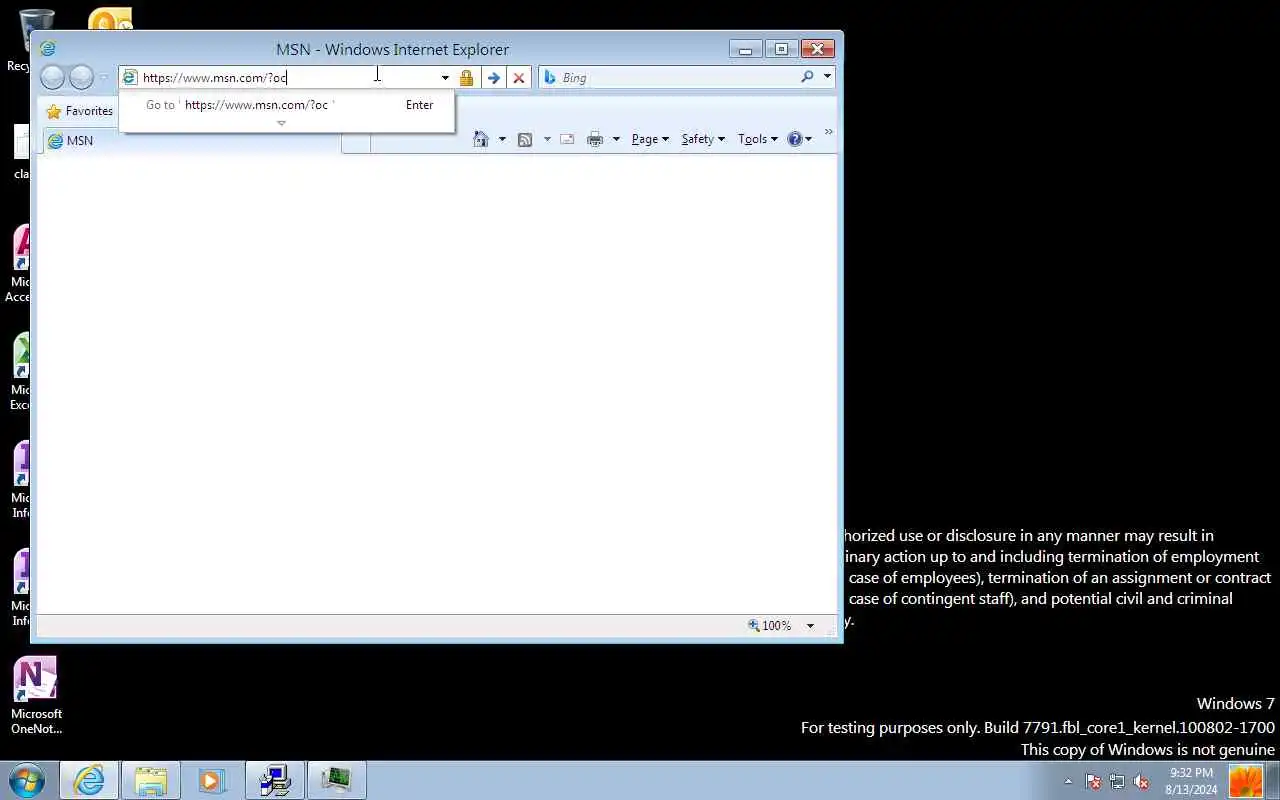Open the Print dropdown arrow
1280x800 pixels.
click(x=616, y=139)
